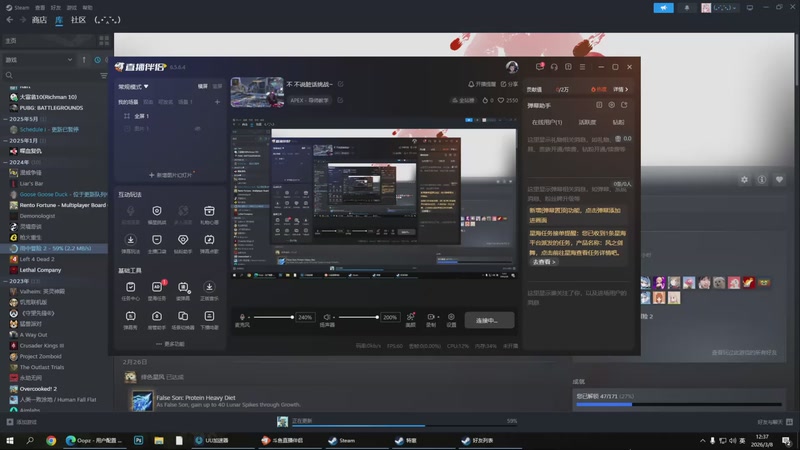Screen dimensions: 800x450
Task: Click 连接中... button
Action: click(489, 320)
